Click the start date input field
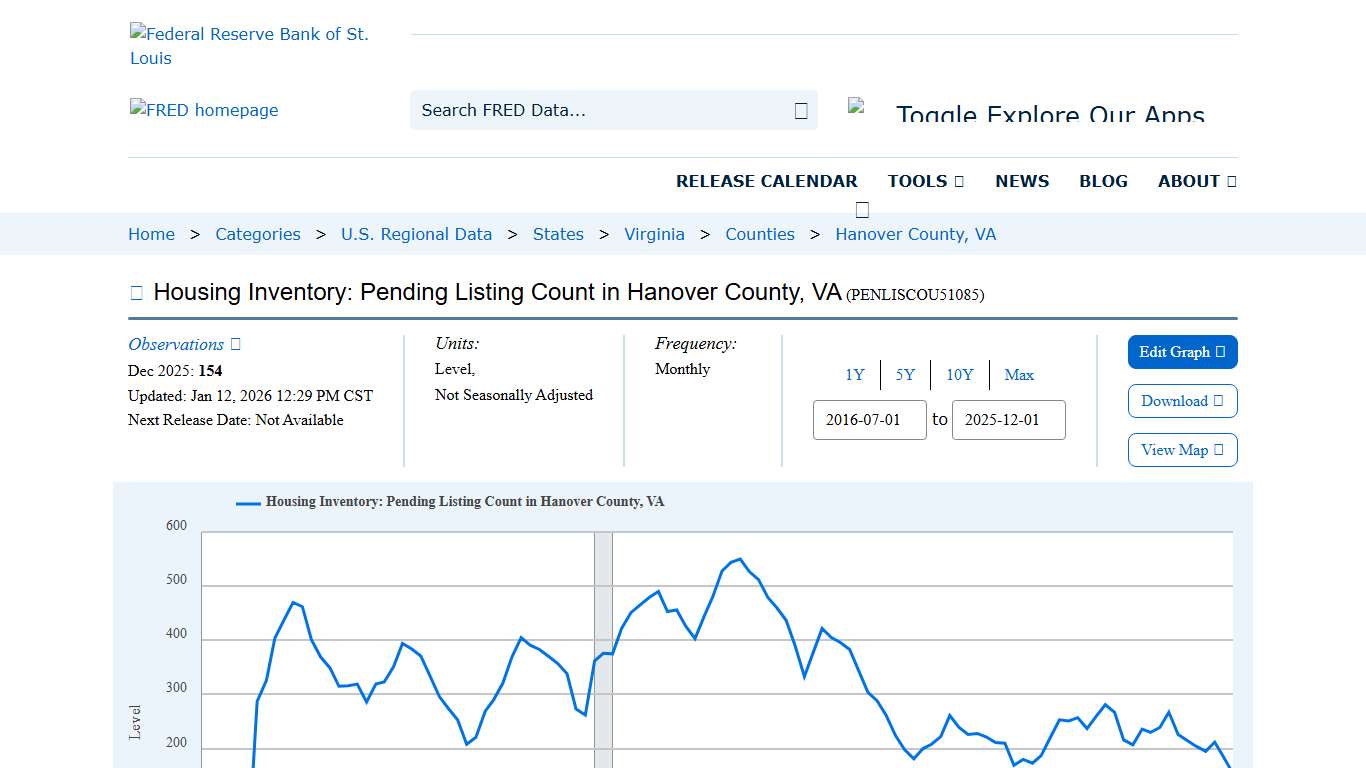Viewport: 1366px width, 768px height. tap(869, 420)
